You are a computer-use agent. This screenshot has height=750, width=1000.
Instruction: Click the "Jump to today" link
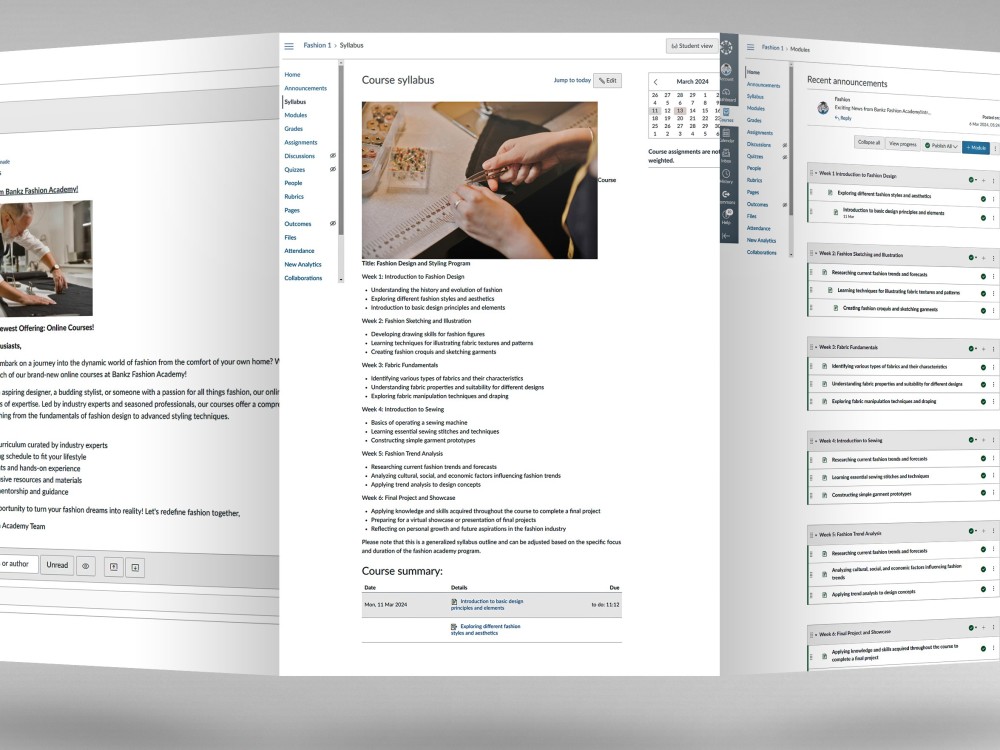[572, 80]
